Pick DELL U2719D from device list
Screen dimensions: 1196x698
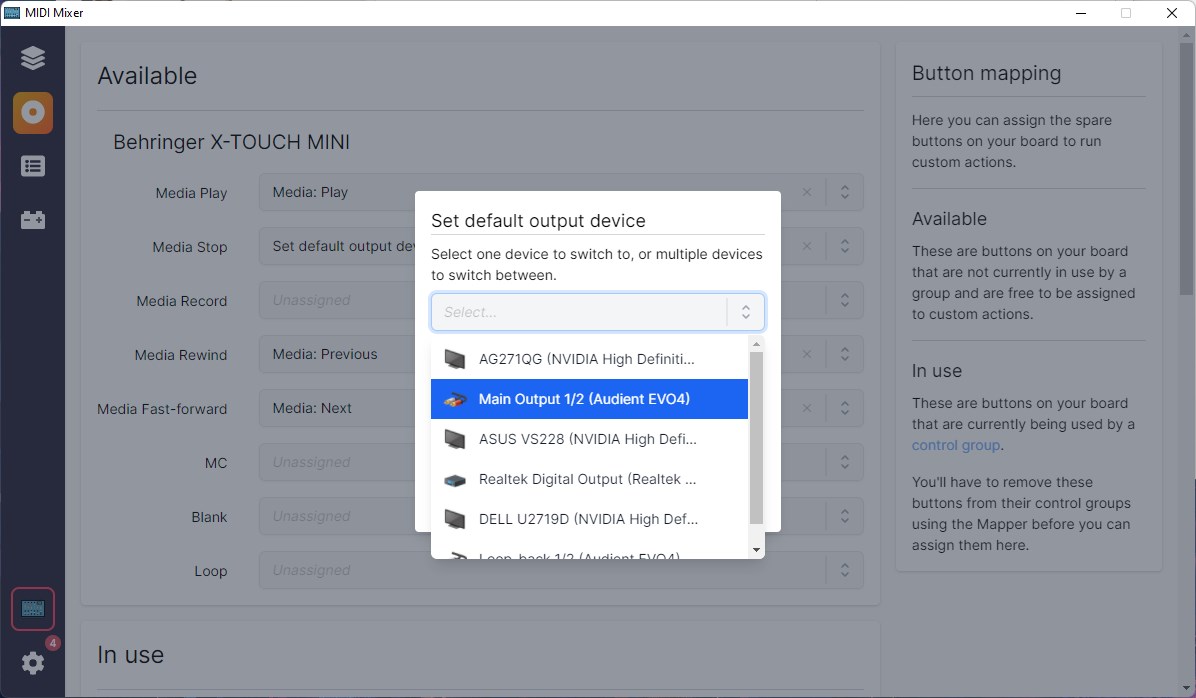tap(588, 519)
